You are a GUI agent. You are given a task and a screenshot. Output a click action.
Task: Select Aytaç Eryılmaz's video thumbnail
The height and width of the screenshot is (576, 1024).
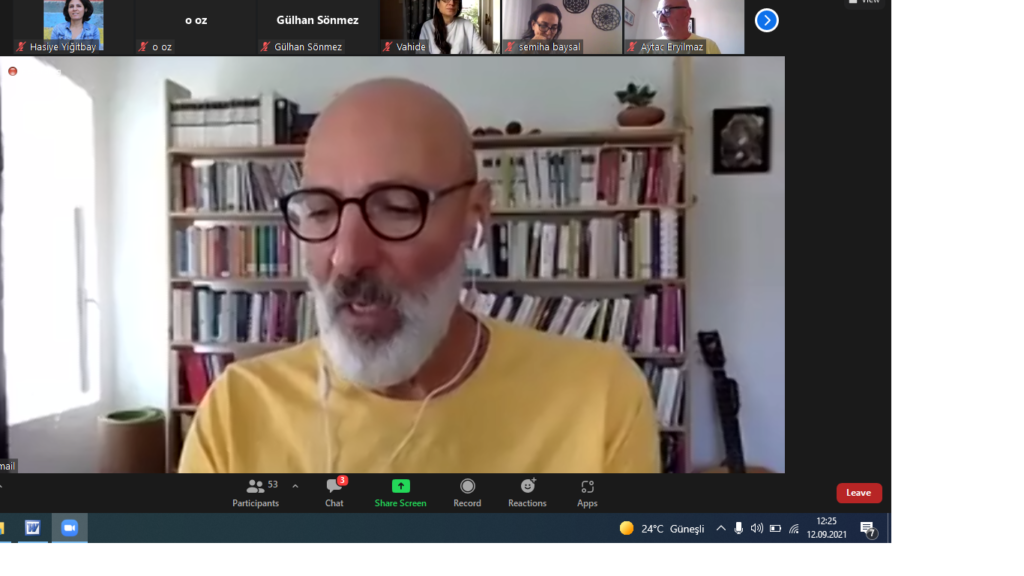(684, 26)
